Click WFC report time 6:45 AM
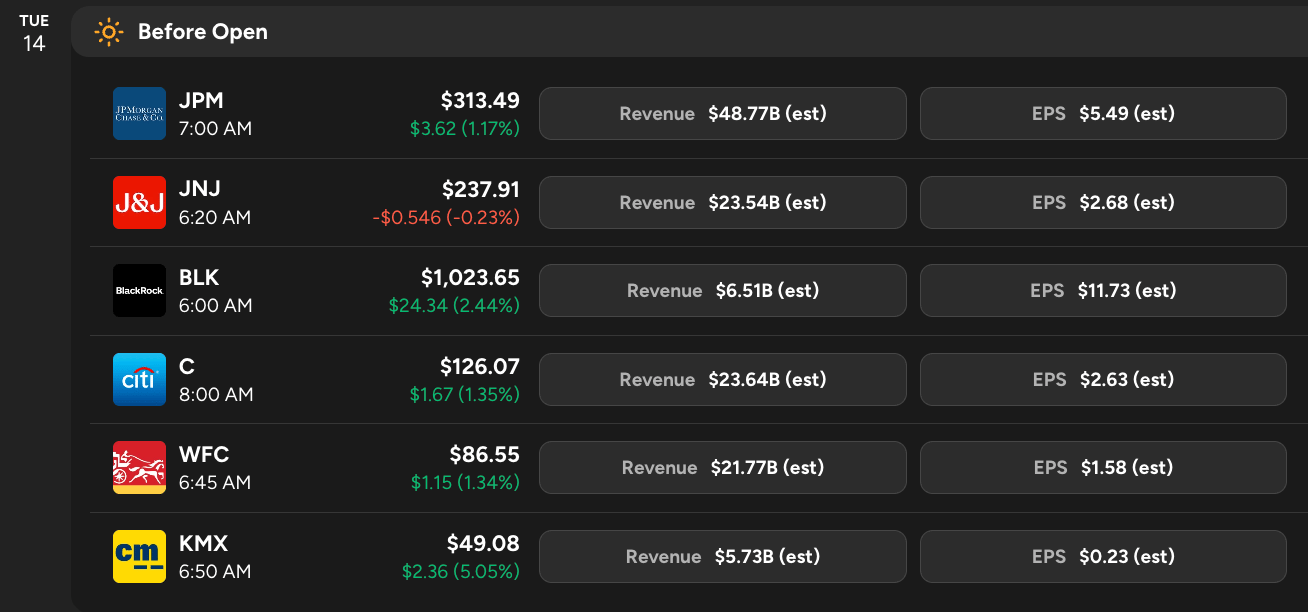 tap(215, 482)
